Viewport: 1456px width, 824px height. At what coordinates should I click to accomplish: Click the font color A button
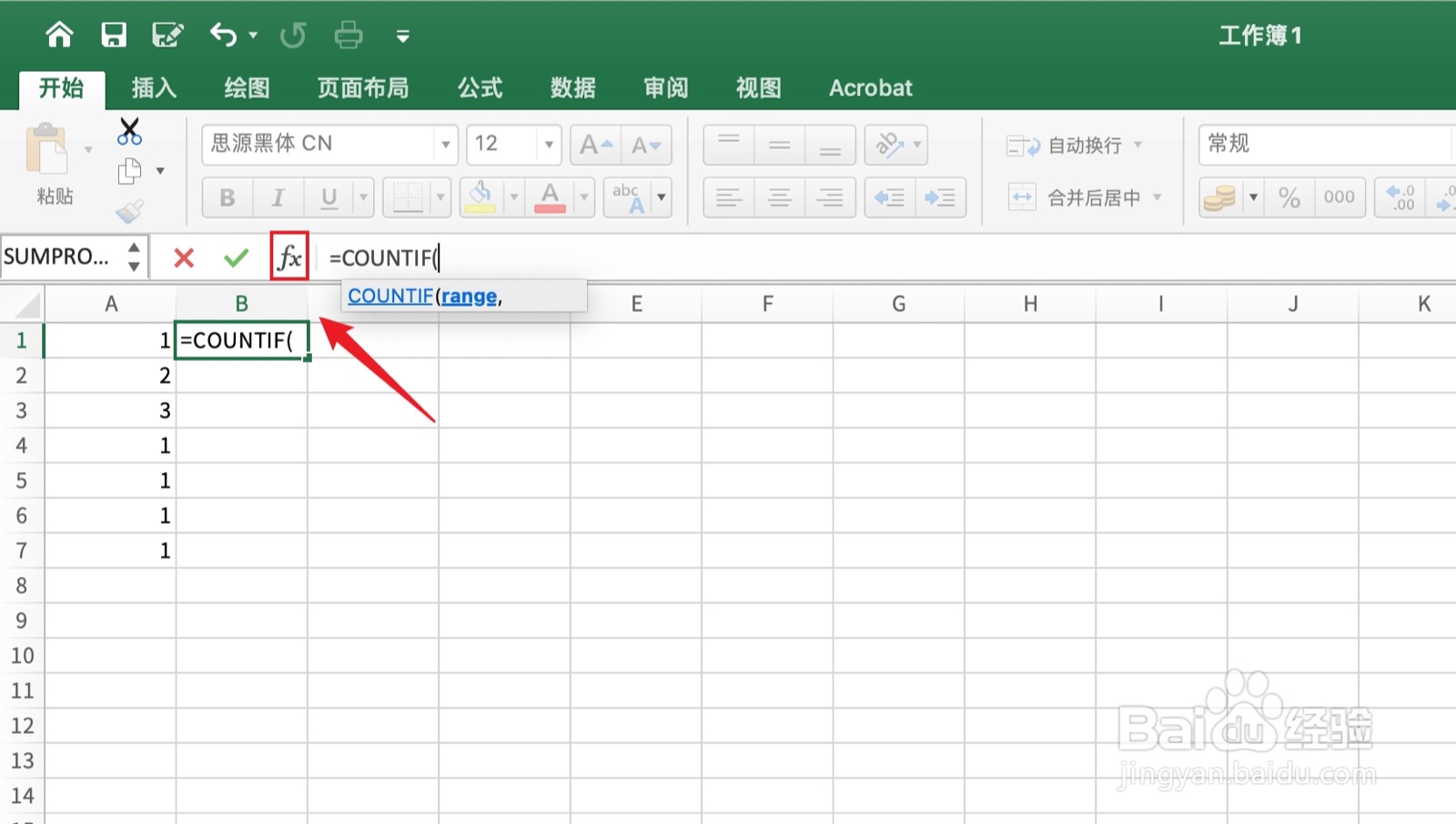click(x=550, y=197)
